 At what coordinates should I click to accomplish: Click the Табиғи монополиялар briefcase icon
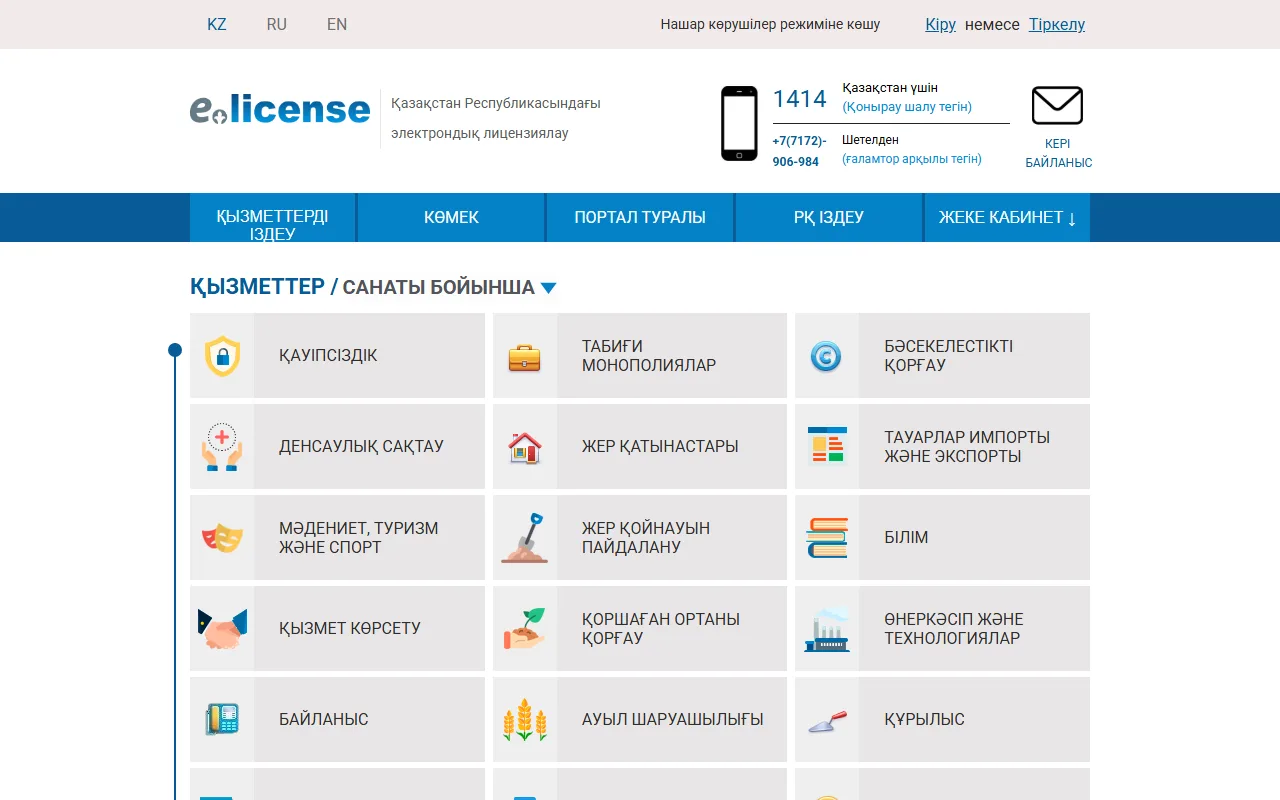point(525,357)
